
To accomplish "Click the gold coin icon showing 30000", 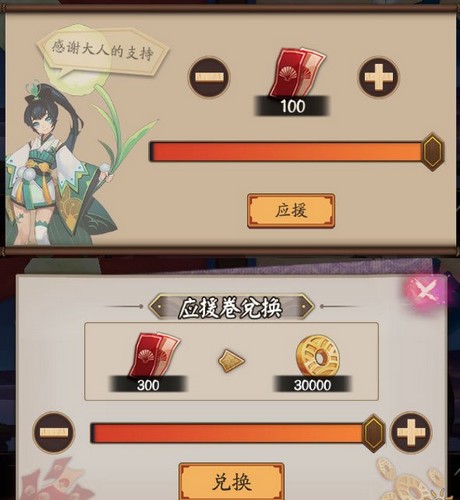I will pos(317,355).
